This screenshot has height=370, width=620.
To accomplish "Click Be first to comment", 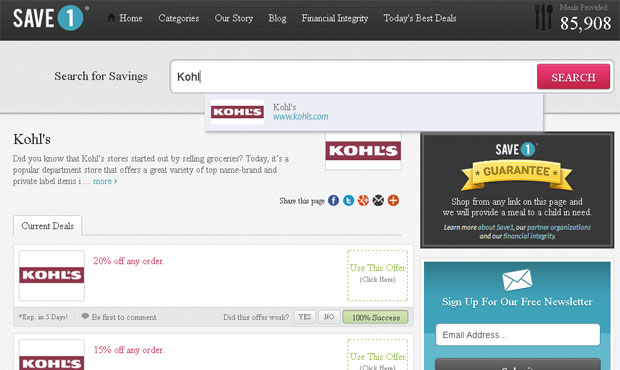I will click(x=124, y=317).
